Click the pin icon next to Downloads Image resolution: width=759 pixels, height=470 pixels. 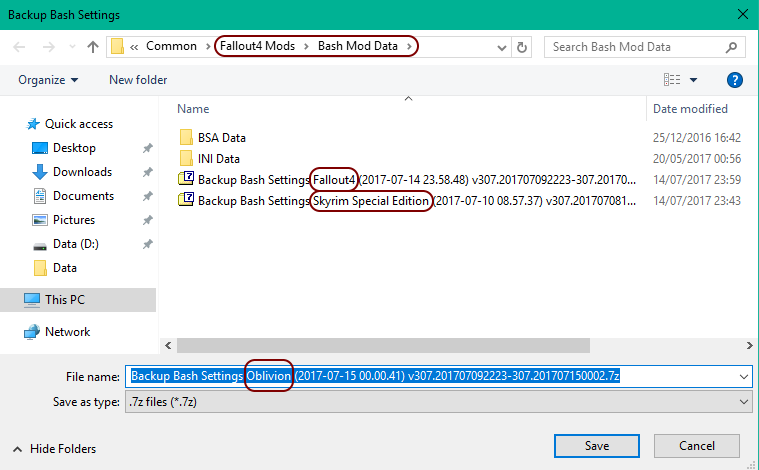tap(147, 172)
